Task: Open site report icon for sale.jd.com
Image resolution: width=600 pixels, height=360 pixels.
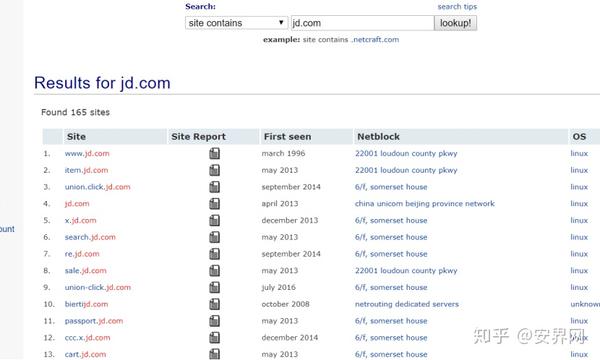Action: click(x=215, y=270)
